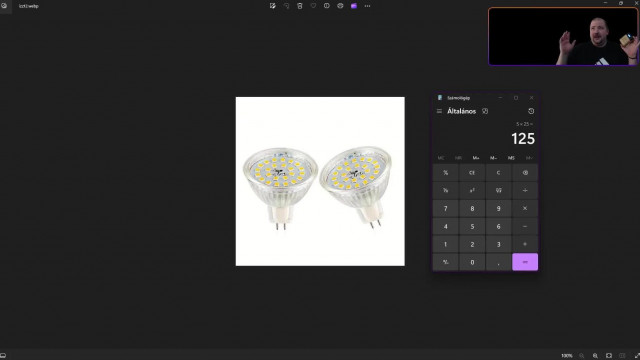Click the Photos app icon at top left
Image resolution: width=640 pixels, height=360 pixels.
pos(4,6)
